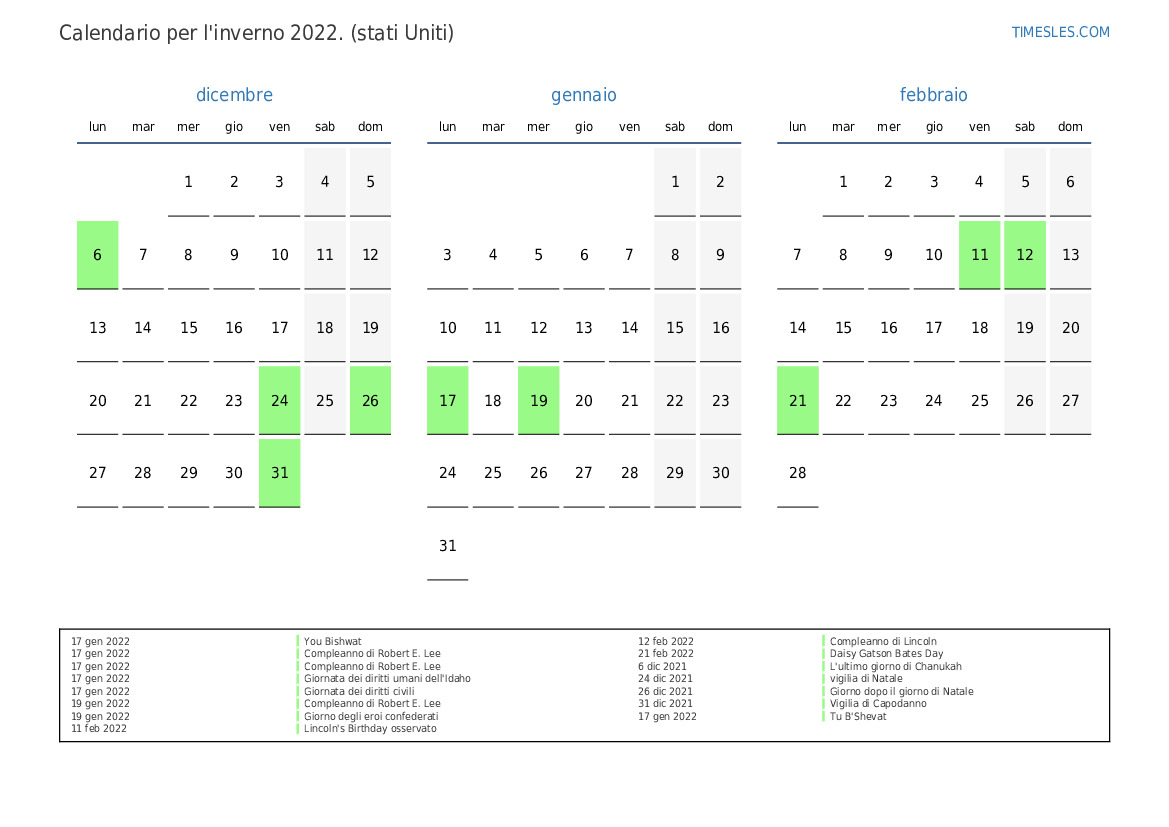Select highlighted 24 dicembre, vigilia di Natale

point(280,400)
